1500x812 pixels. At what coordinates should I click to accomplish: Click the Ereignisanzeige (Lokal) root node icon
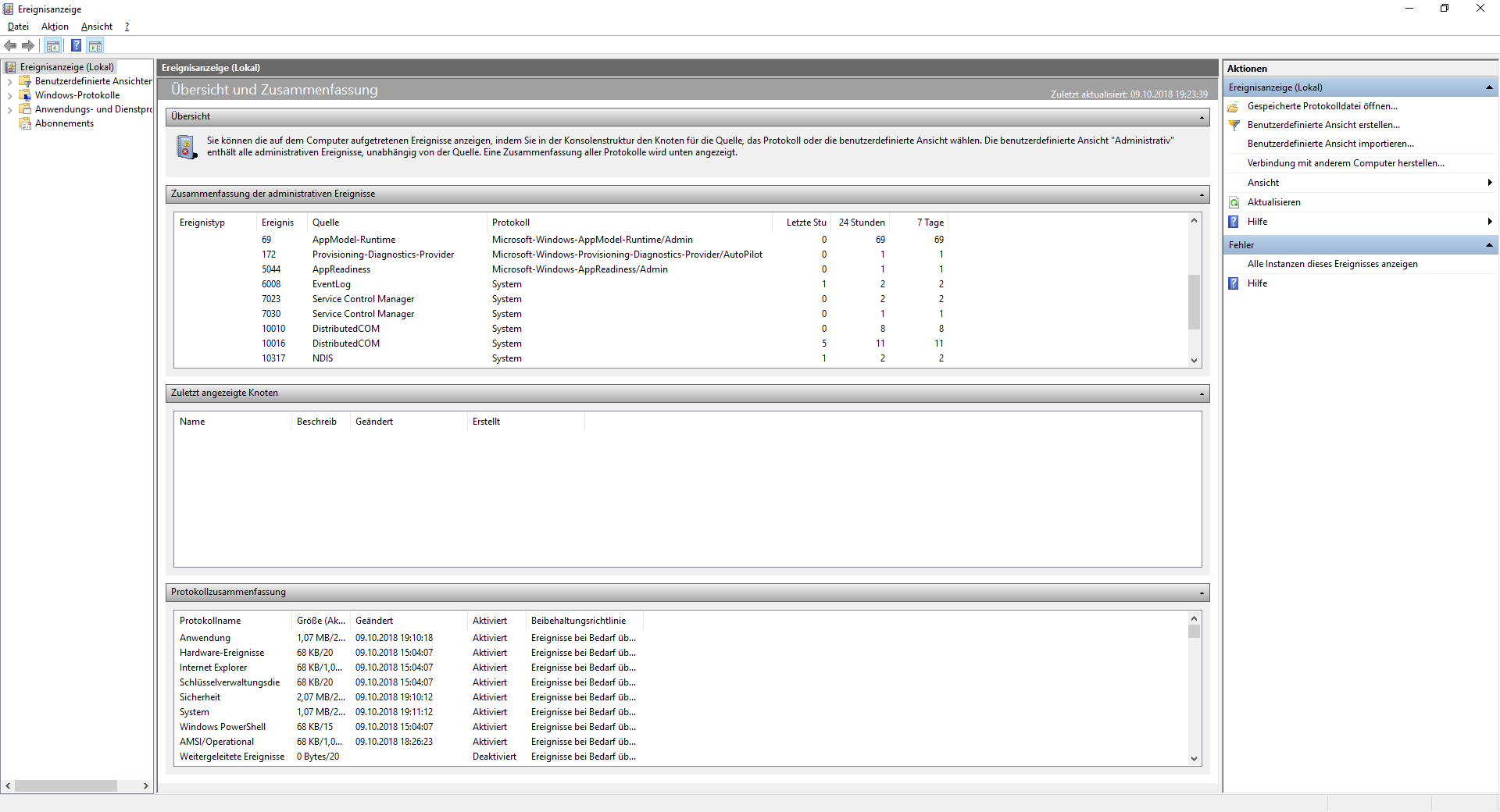[10, 67]
